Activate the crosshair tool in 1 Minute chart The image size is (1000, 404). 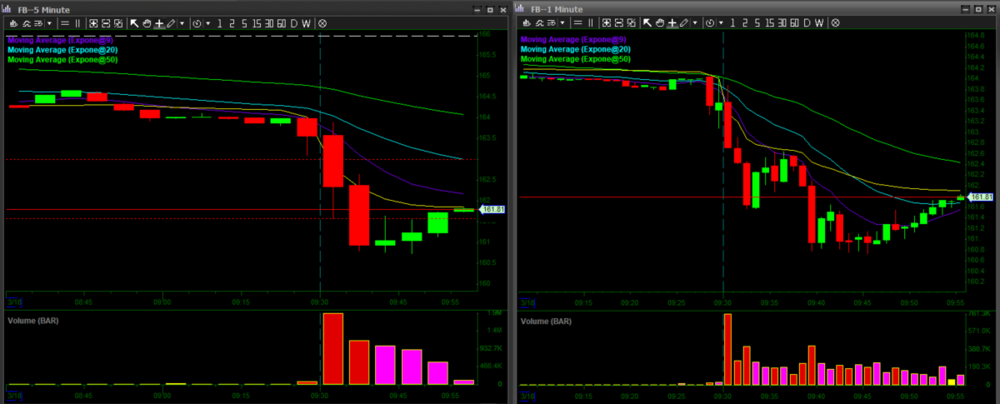point(670,22)
